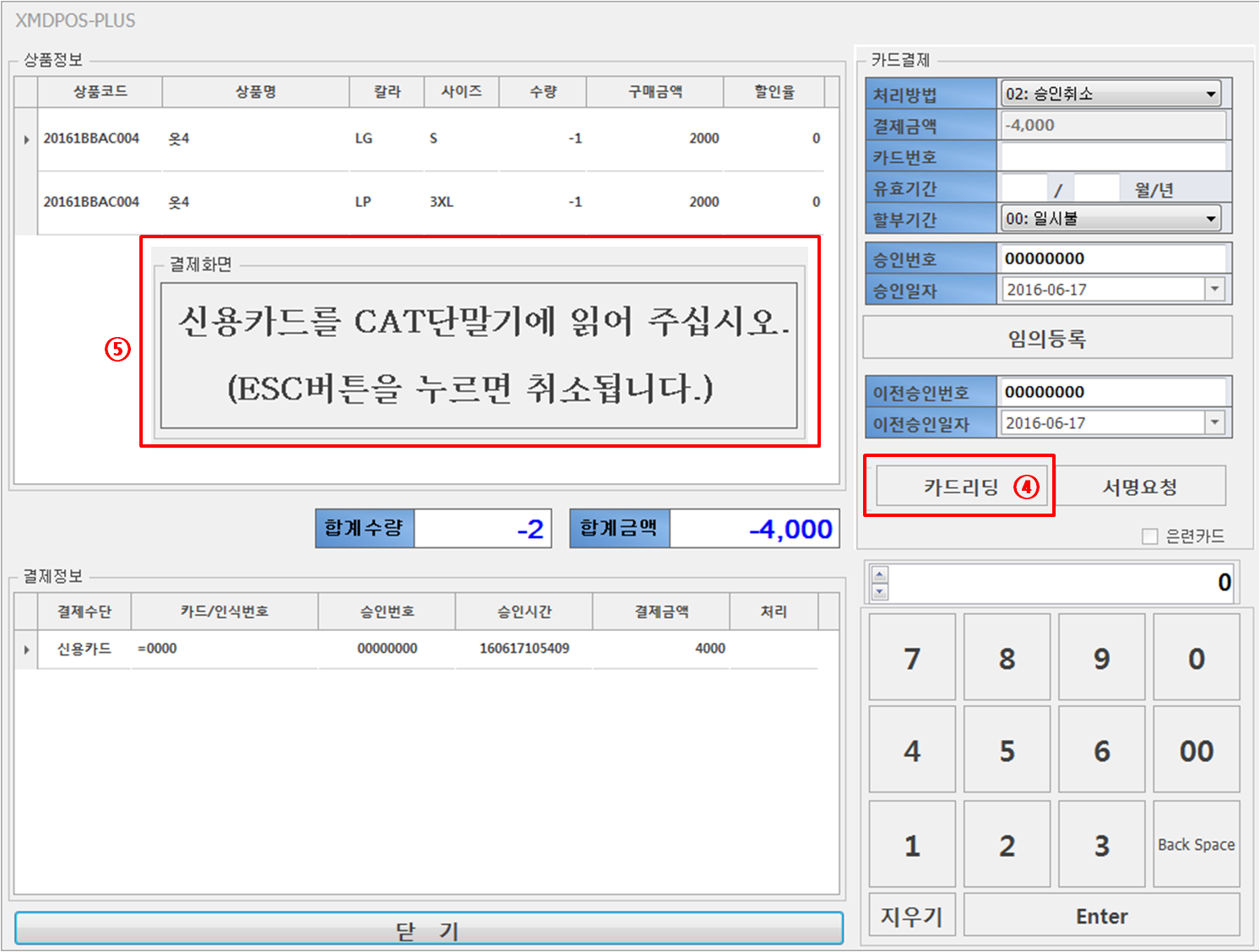Tap the single 0 keypad key
Screen dimensions: 1260x952
pyautogui.click(x=1197, y=658)
